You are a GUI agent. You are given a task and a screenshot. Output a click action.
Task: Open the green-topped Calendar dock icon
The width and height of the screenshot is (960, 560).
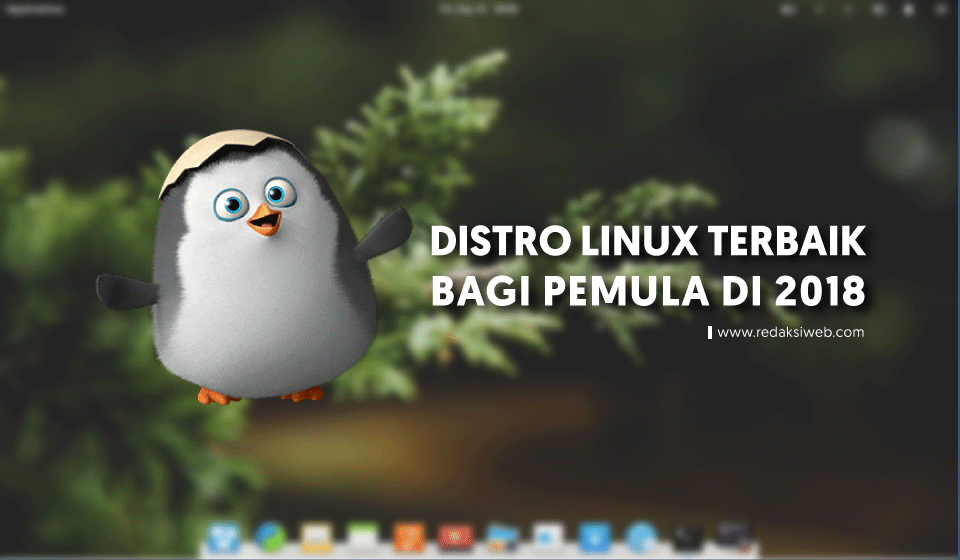point(362,537)
